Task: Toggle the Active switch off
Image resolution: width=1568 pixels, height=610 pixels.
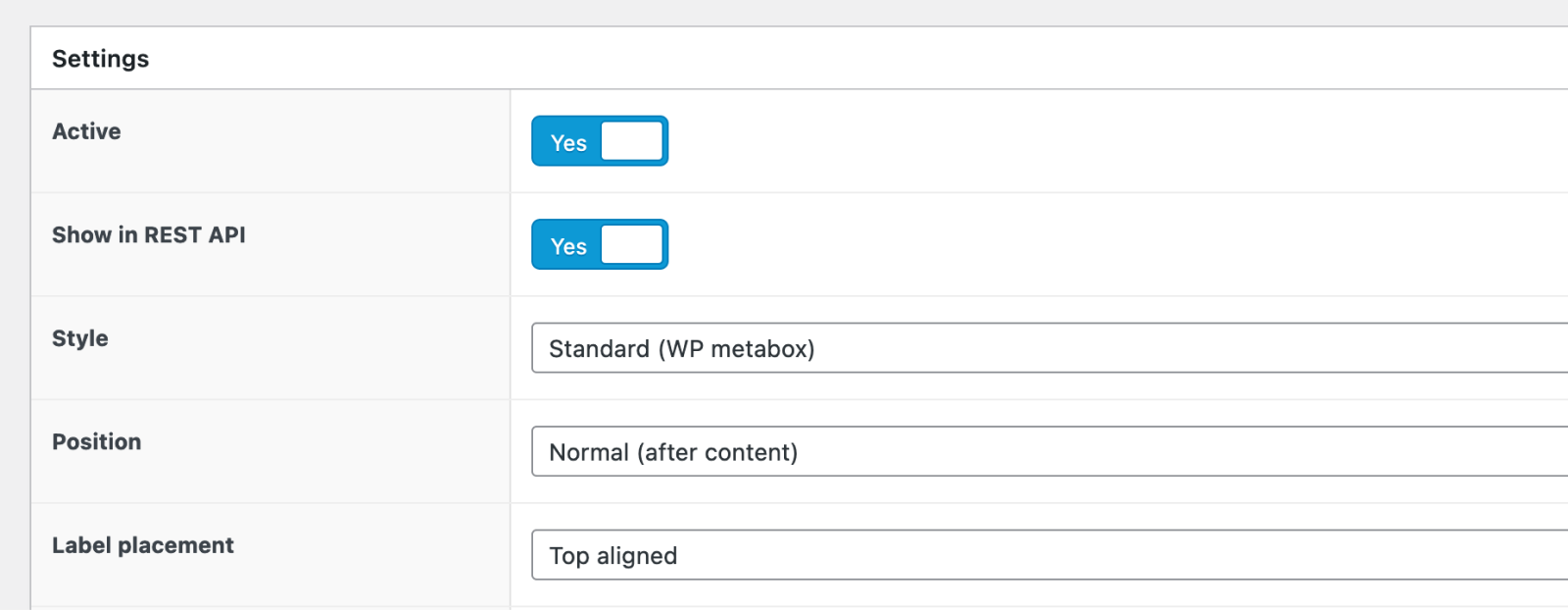Action: [599, 140]
